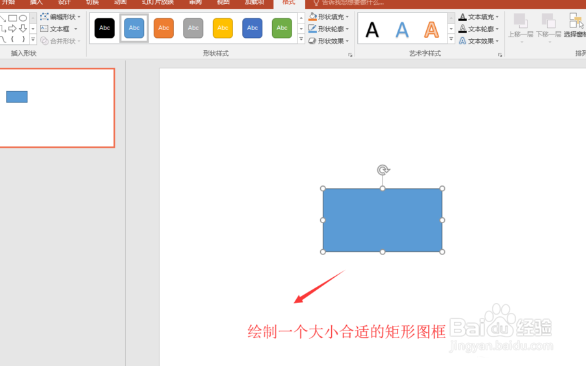Click the 上移一层 bring forward button
The height and width of the screenshot is (366, 586).
coord(521,27)
